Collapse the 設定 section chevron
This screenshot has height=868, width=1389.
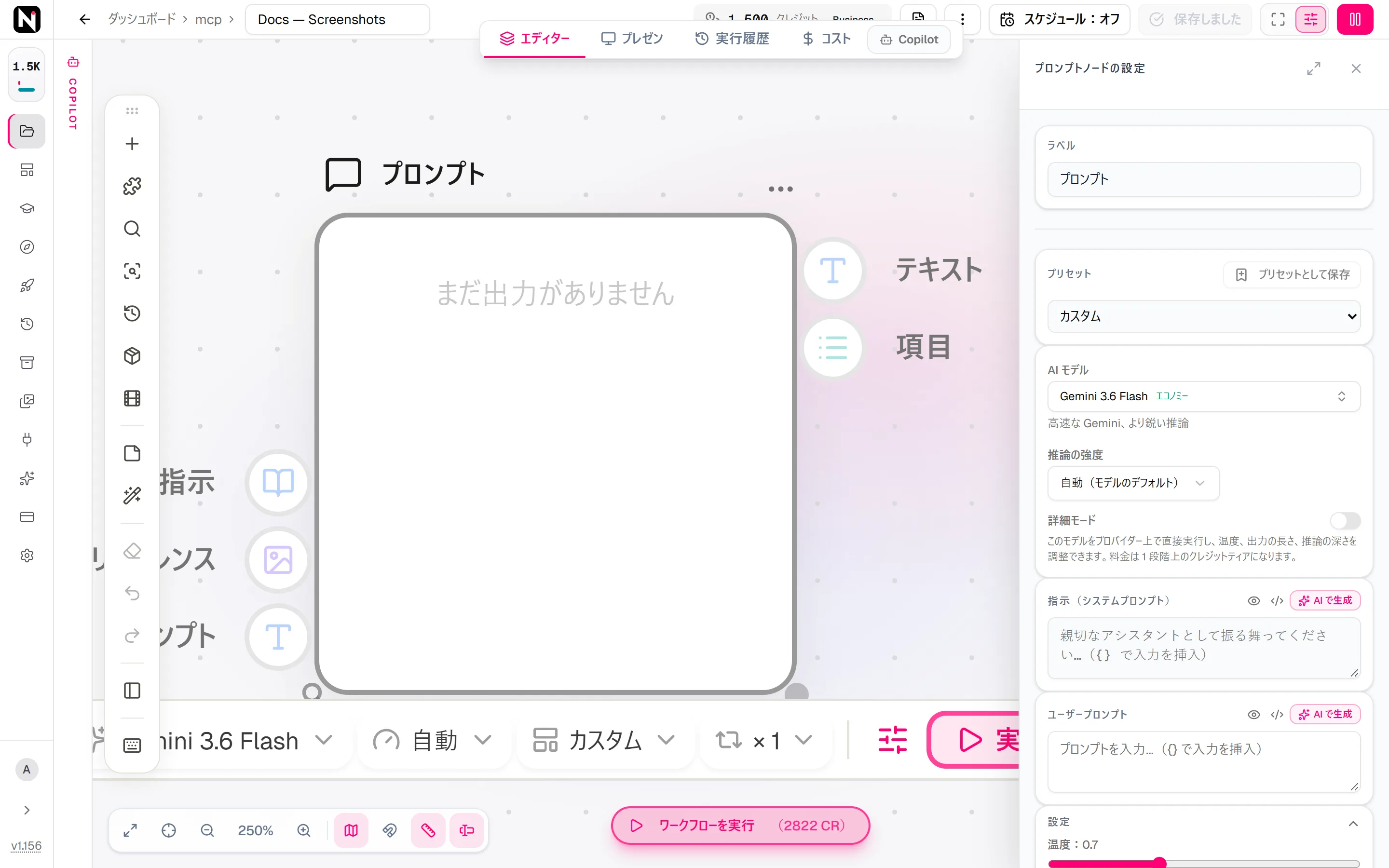1353,823
